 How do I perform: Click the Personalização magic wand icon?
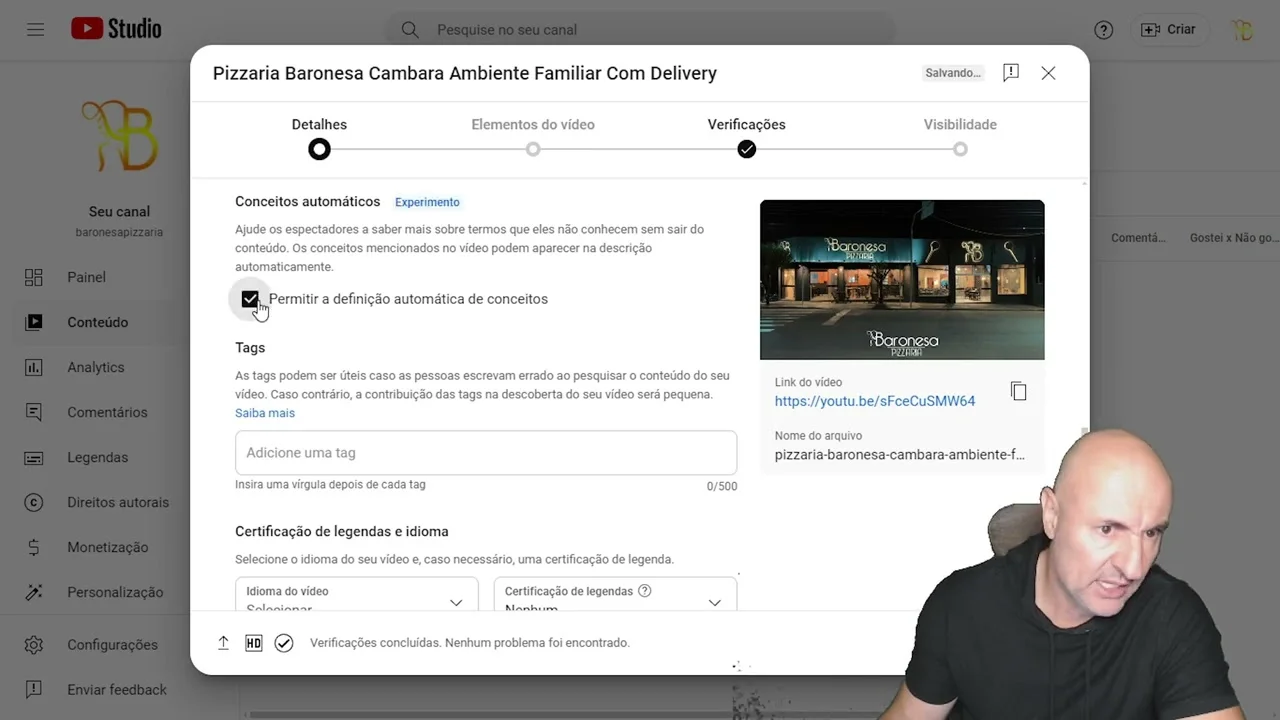(34, 592)
